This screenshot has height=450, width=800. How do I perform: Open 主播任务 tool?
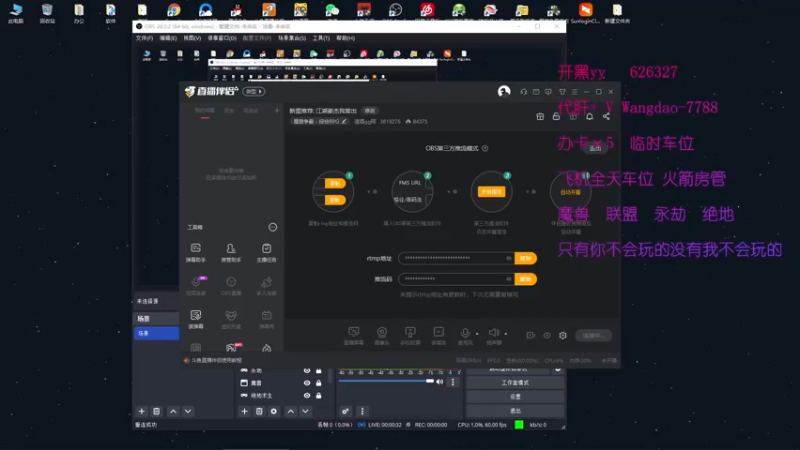pyautogui.click(x=266, y=253)
